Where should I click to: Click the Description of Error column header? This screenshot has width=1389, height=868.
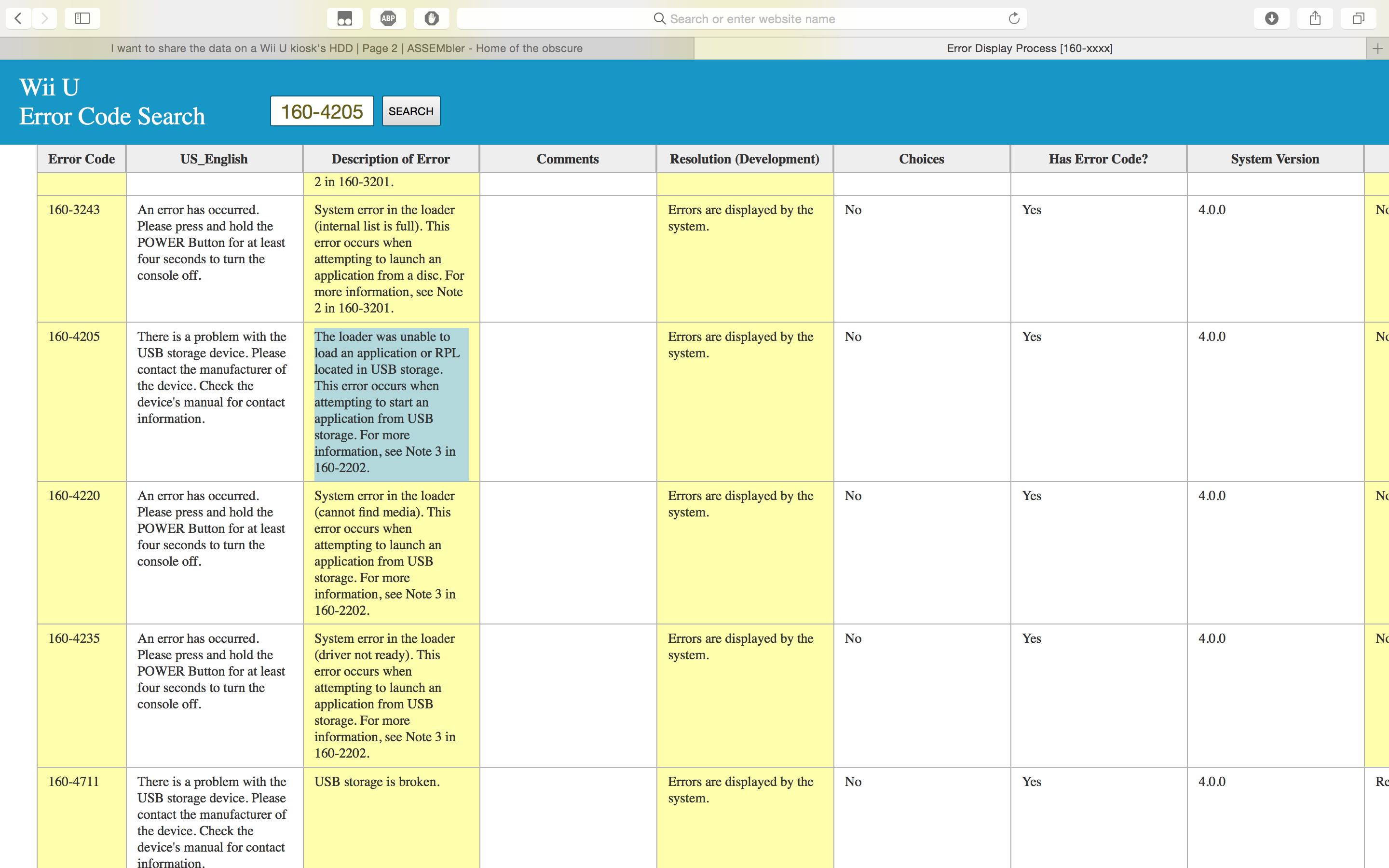pyautogui.click(x=391, y=159)
